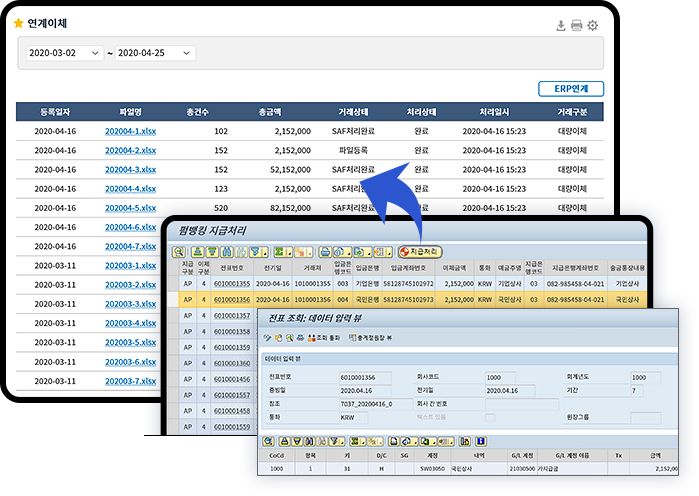Click the print icon in 펌뱅킹 지급처리 toolbar
Image resolution: width=699 pixels, height=496 pixels.
327,251
